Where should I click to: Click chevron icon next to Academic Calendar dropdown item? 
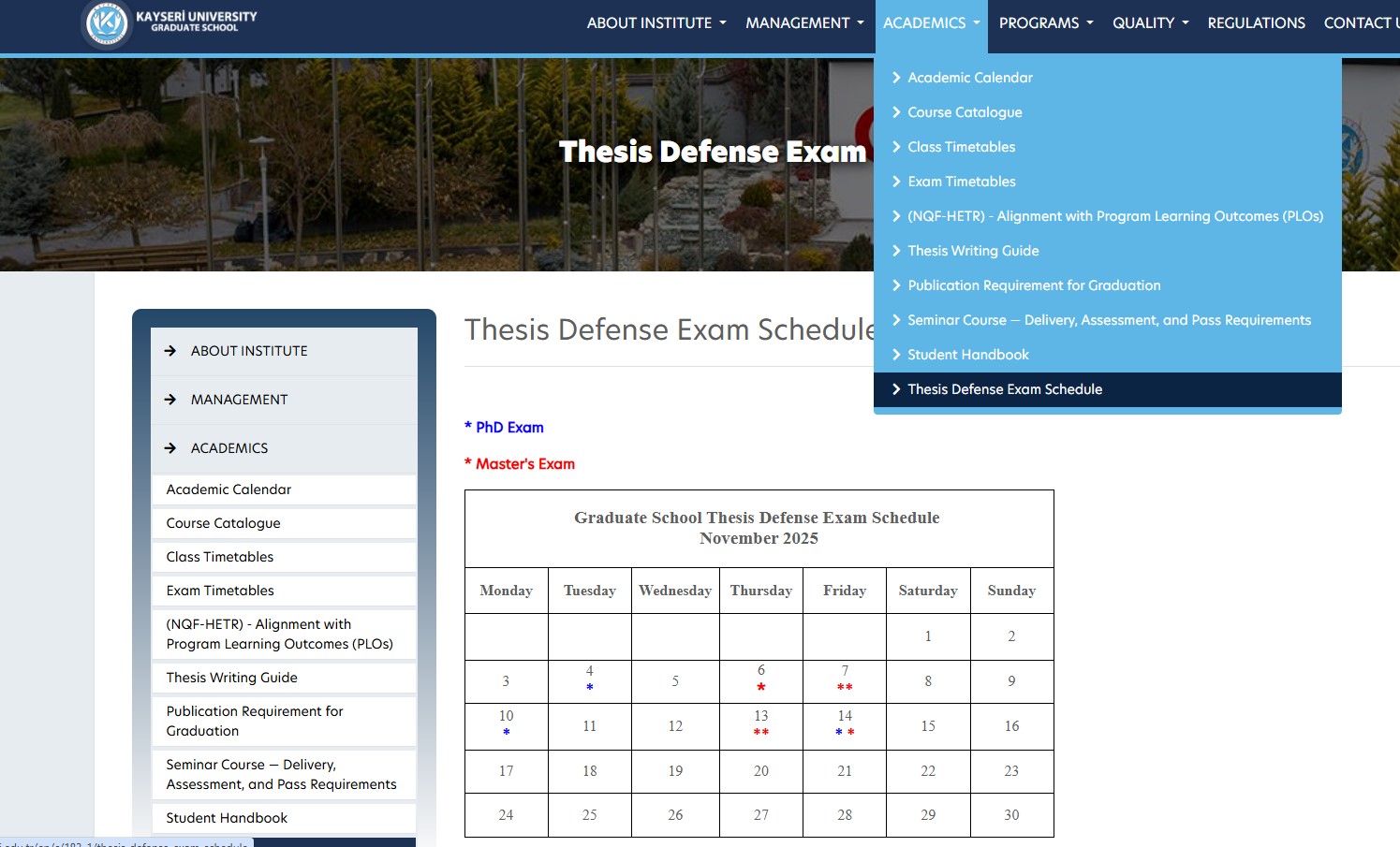pyautogui.click(x=896, y=78)
